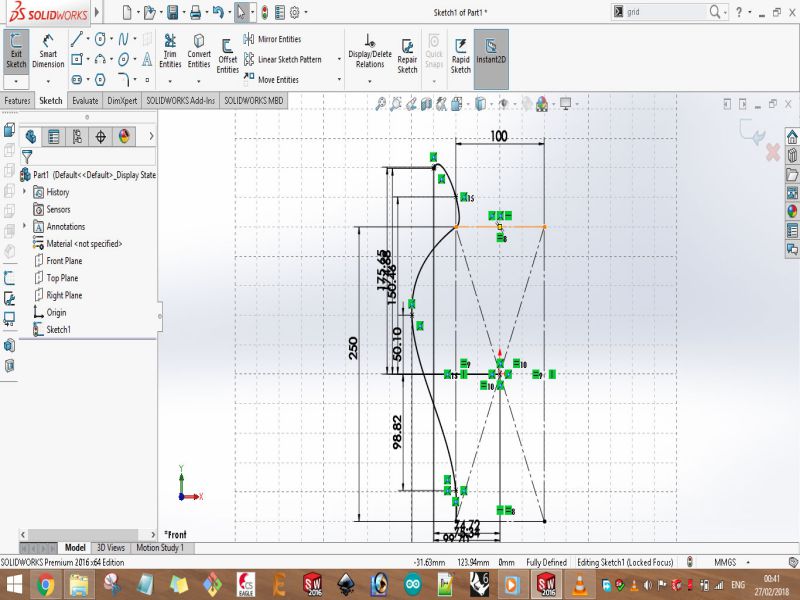Select the Arc tool
The height and width of the screenshot is (600, 800).
coord(100,60)
